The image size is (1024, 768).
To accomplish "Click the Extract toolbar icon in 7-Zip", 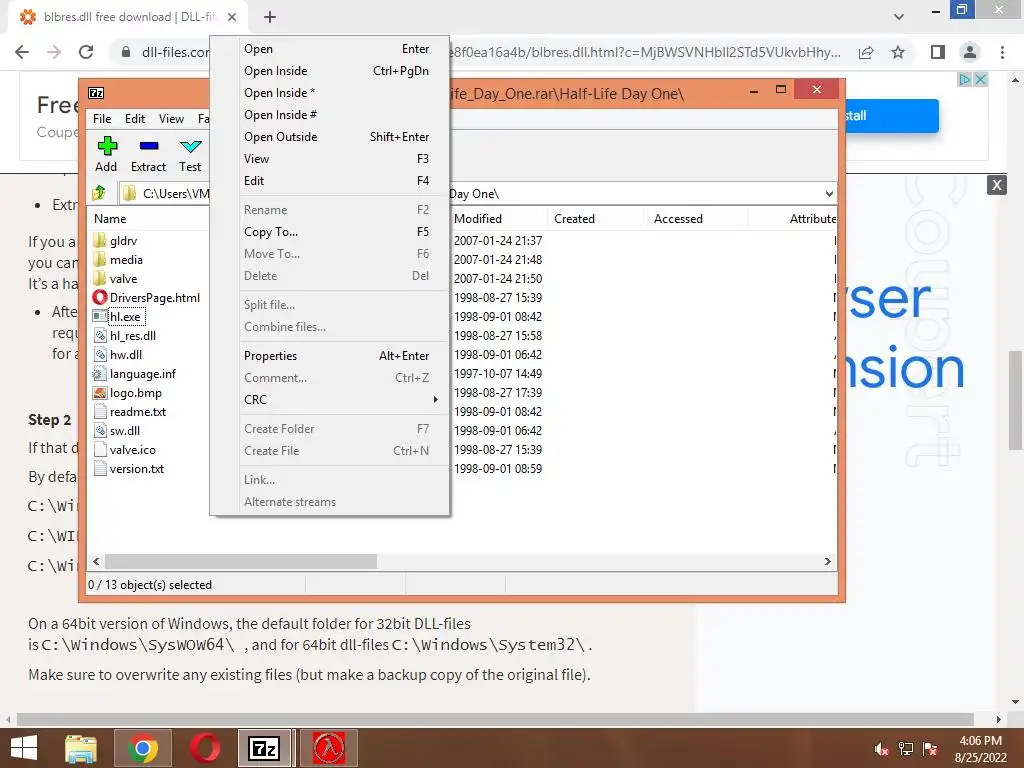I will tap(149, 146).
